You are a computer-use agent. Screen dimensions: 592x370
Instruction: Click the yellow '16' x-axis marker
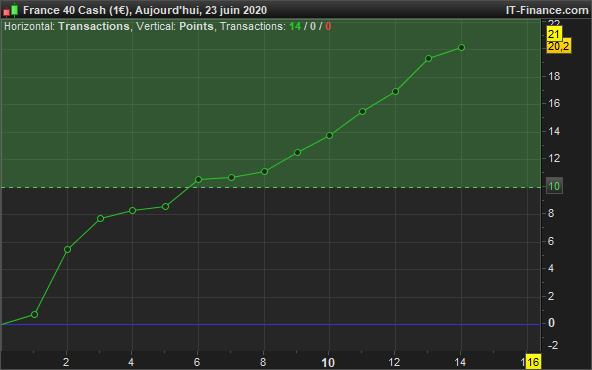point(533,362)
